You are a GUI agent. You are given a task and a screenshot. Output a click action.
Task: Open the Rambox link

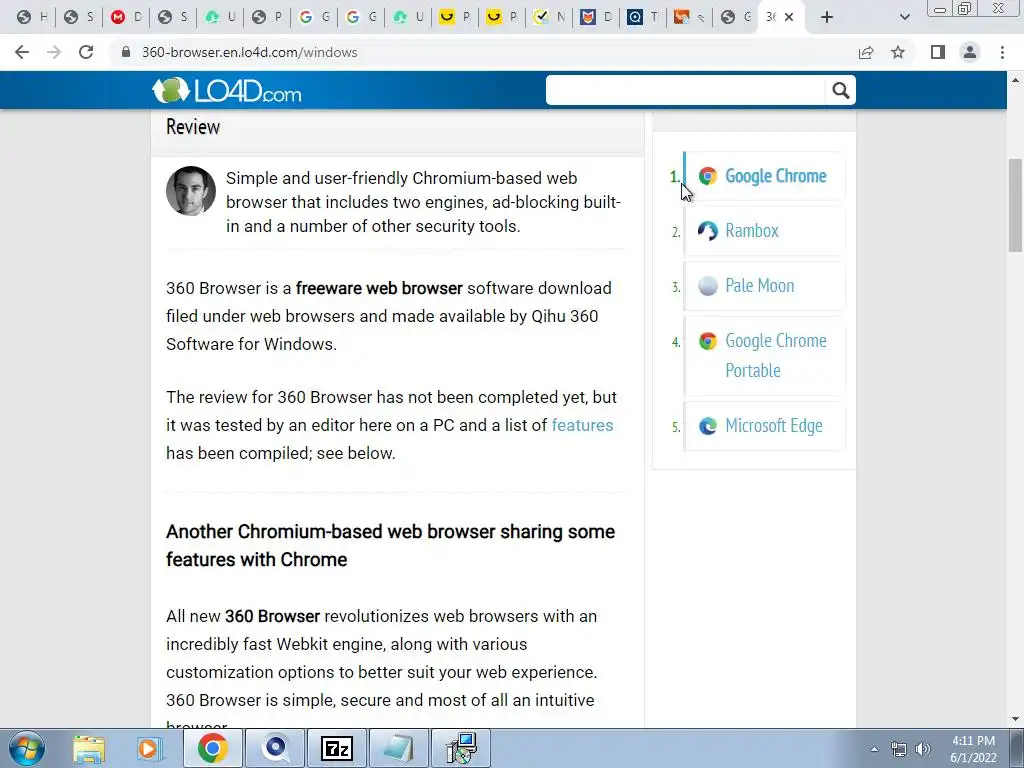click(x=752, y=231)
